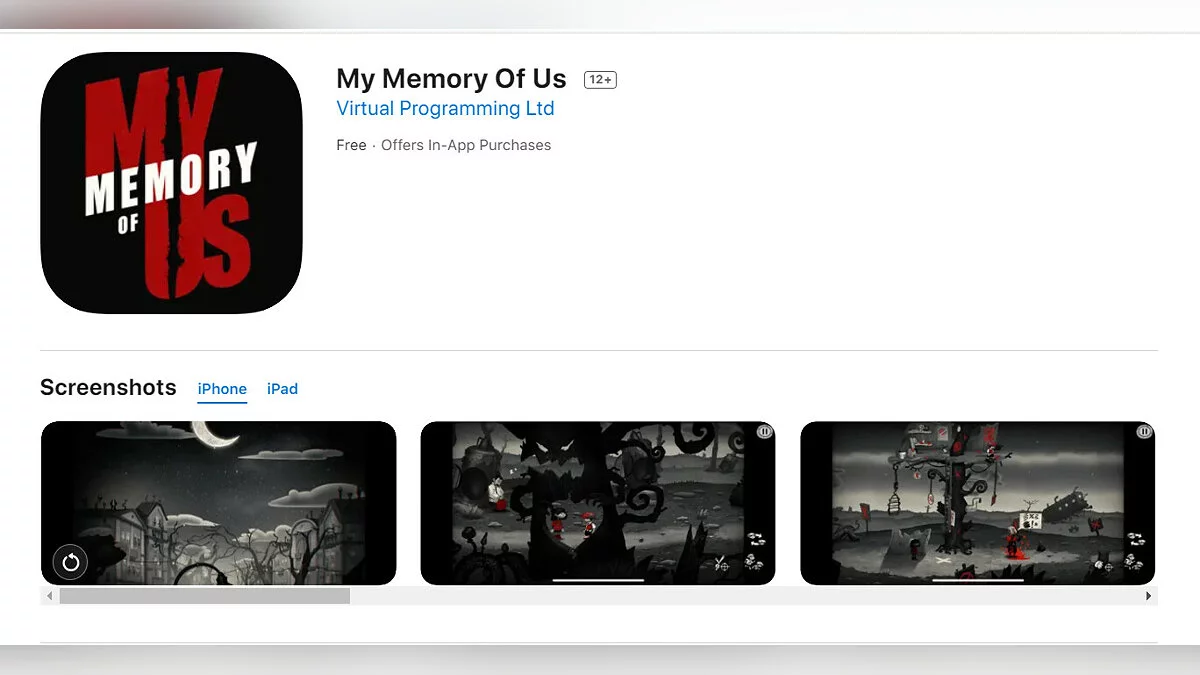The image size is (1200, 675).
Task: Click right arrow of screenshots scrollbar
Action: coord(1149,596)
